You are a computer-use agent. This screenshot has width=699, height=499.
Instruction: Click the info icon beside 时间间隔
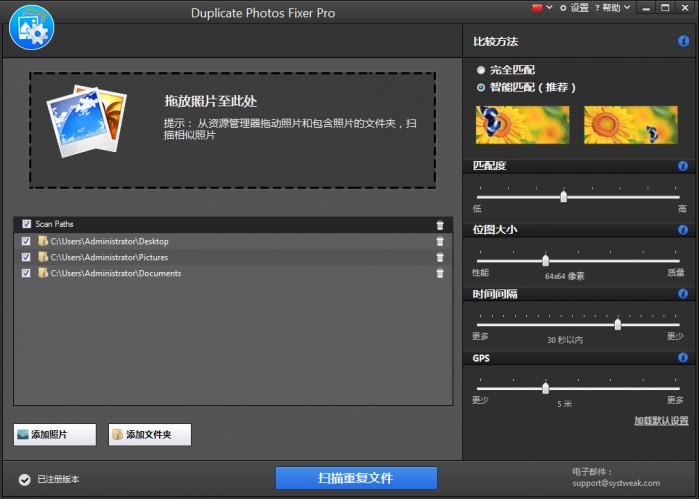pos(683,293)
